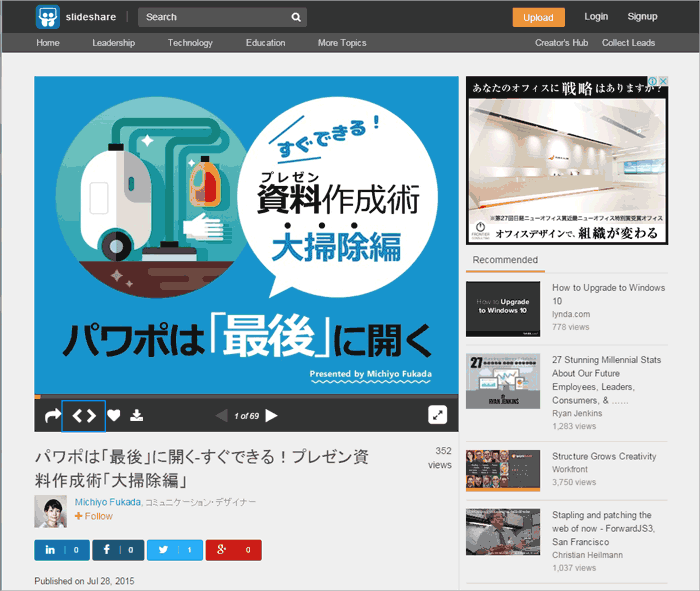Screen dimensions: 700x591
Task: Click the lynda.com author text
Action: 571,314
